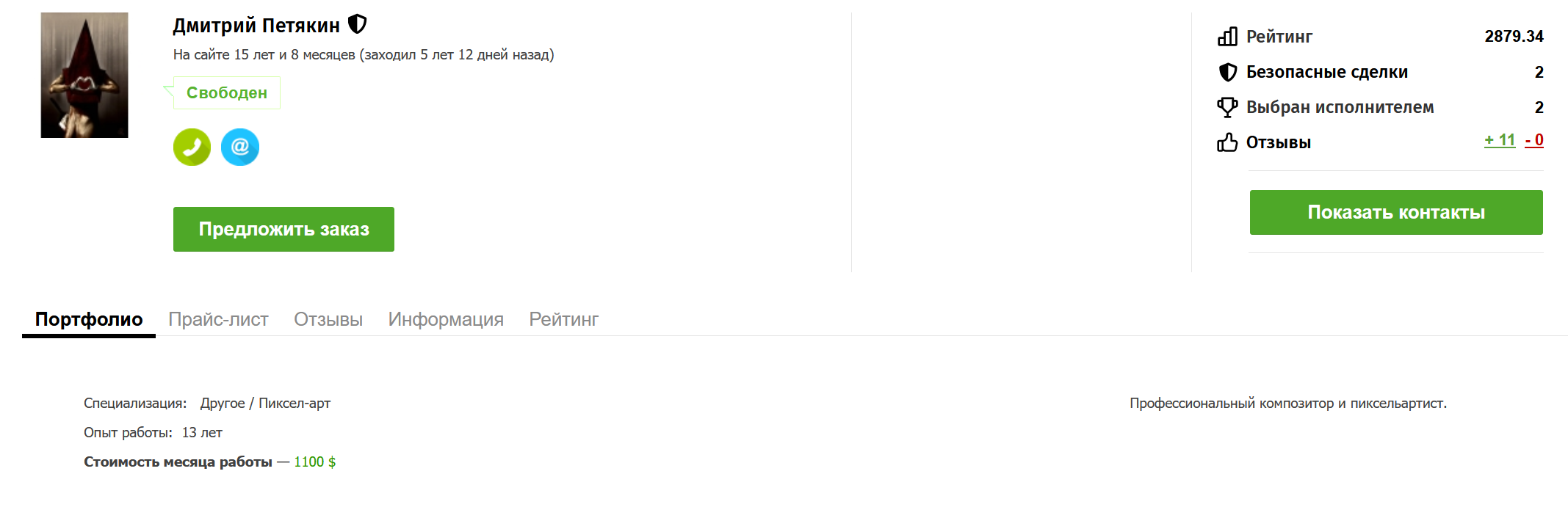The image size is (1568, 507).
Task: Click the Свободен status badge
Action: [227, 93]
